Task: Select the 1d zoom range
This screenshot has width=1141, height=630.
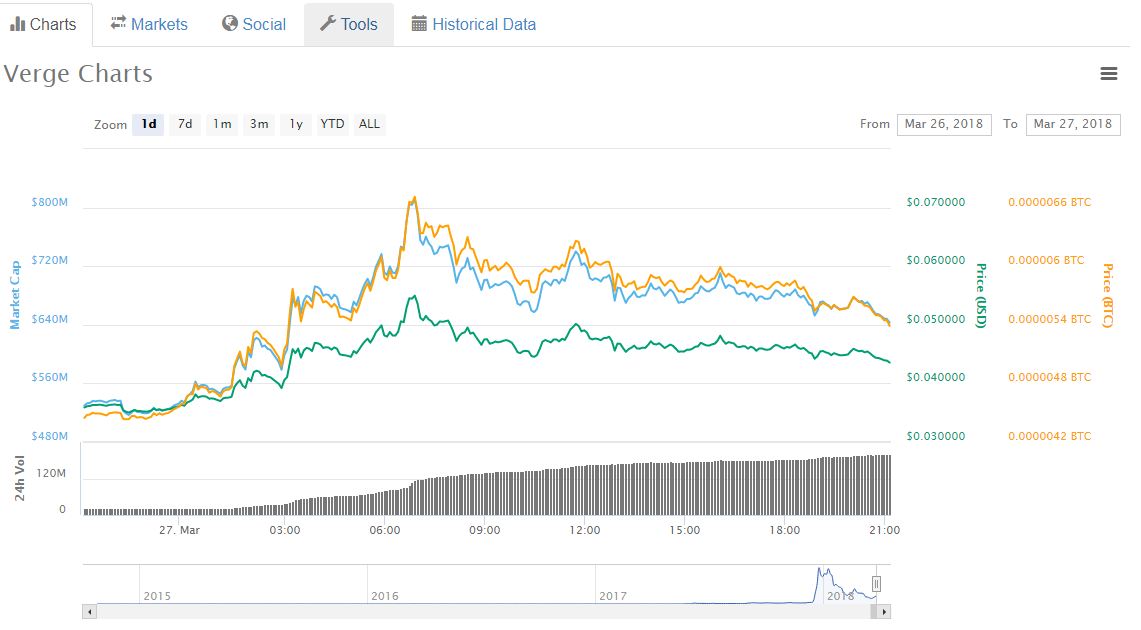Action: pos(148,124)
